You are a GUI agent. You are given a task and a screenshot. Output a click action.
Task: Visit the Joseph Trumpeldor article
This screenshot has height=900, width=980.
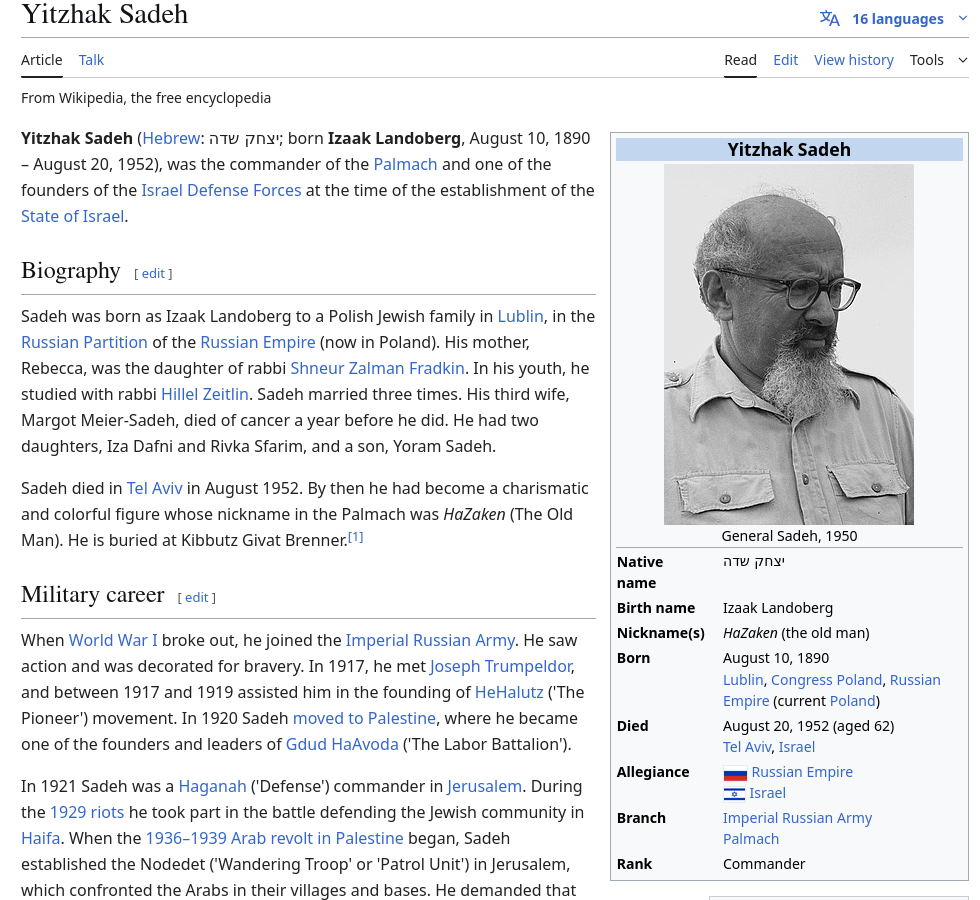click(501, 666)
